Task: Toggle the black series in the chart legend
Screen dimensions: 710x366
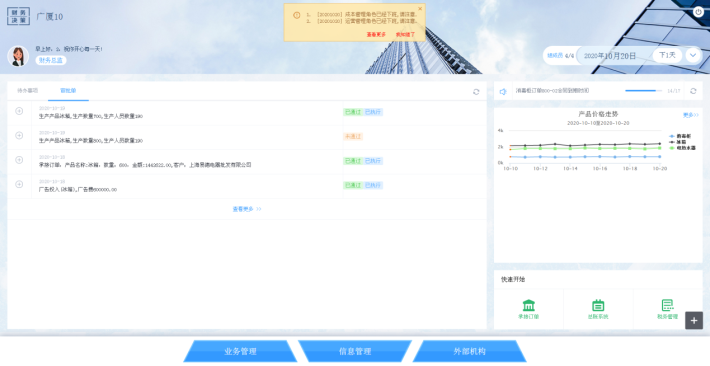Action: tap(677, 142)
